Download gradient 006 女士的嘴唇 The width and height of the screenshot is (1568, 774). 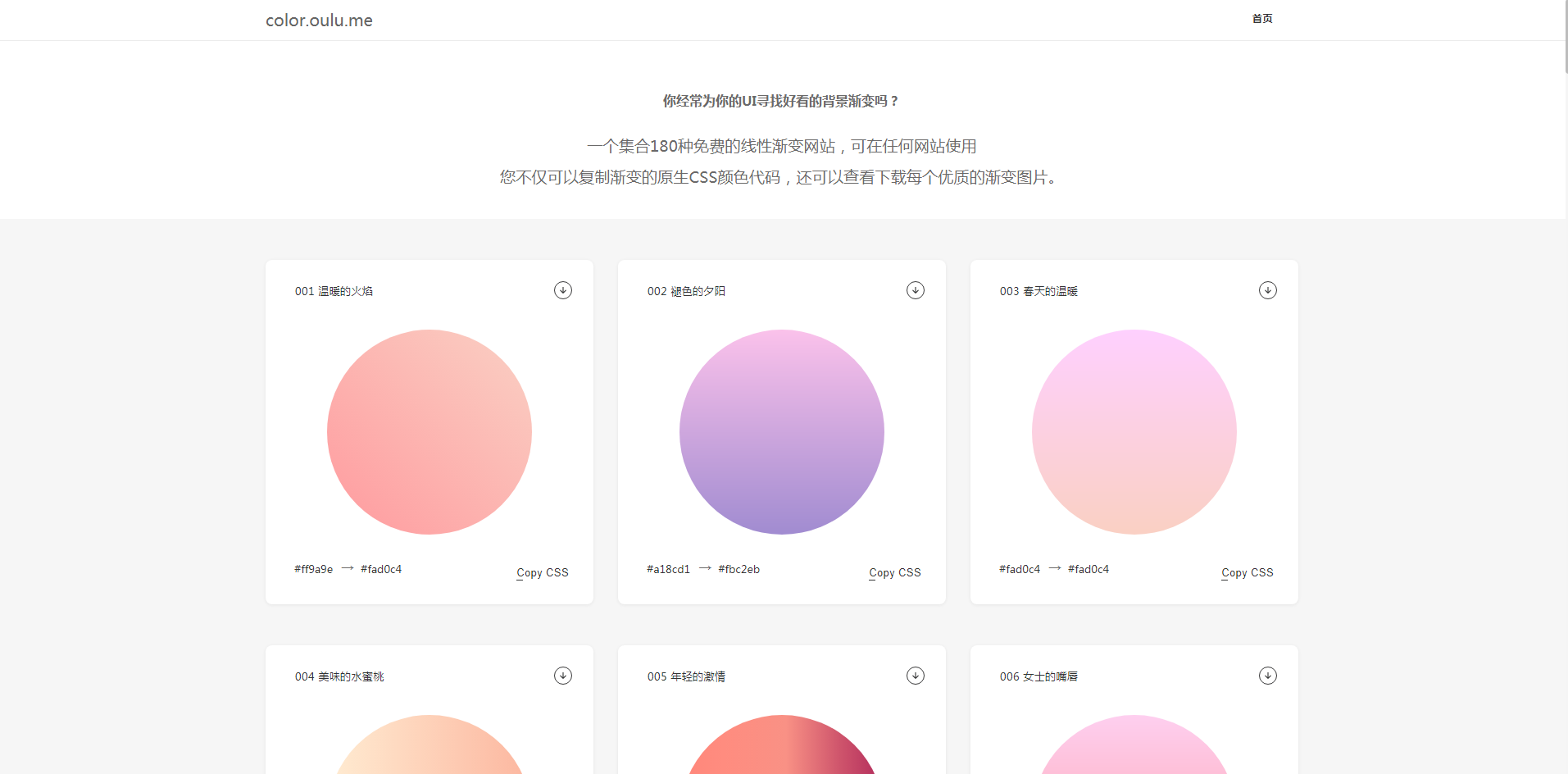1267,676
